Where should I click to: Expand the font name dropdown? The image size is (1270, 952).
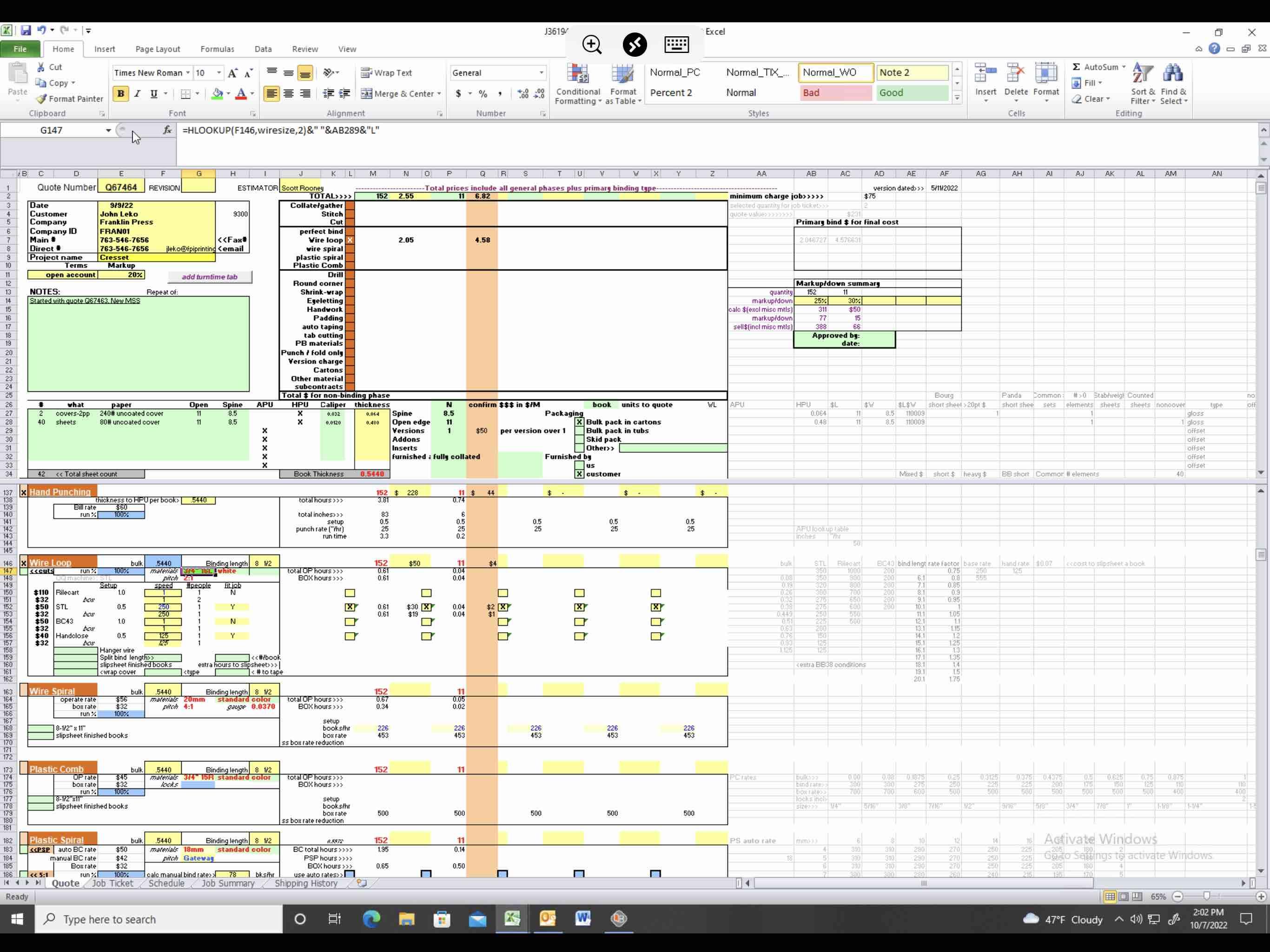188,73
